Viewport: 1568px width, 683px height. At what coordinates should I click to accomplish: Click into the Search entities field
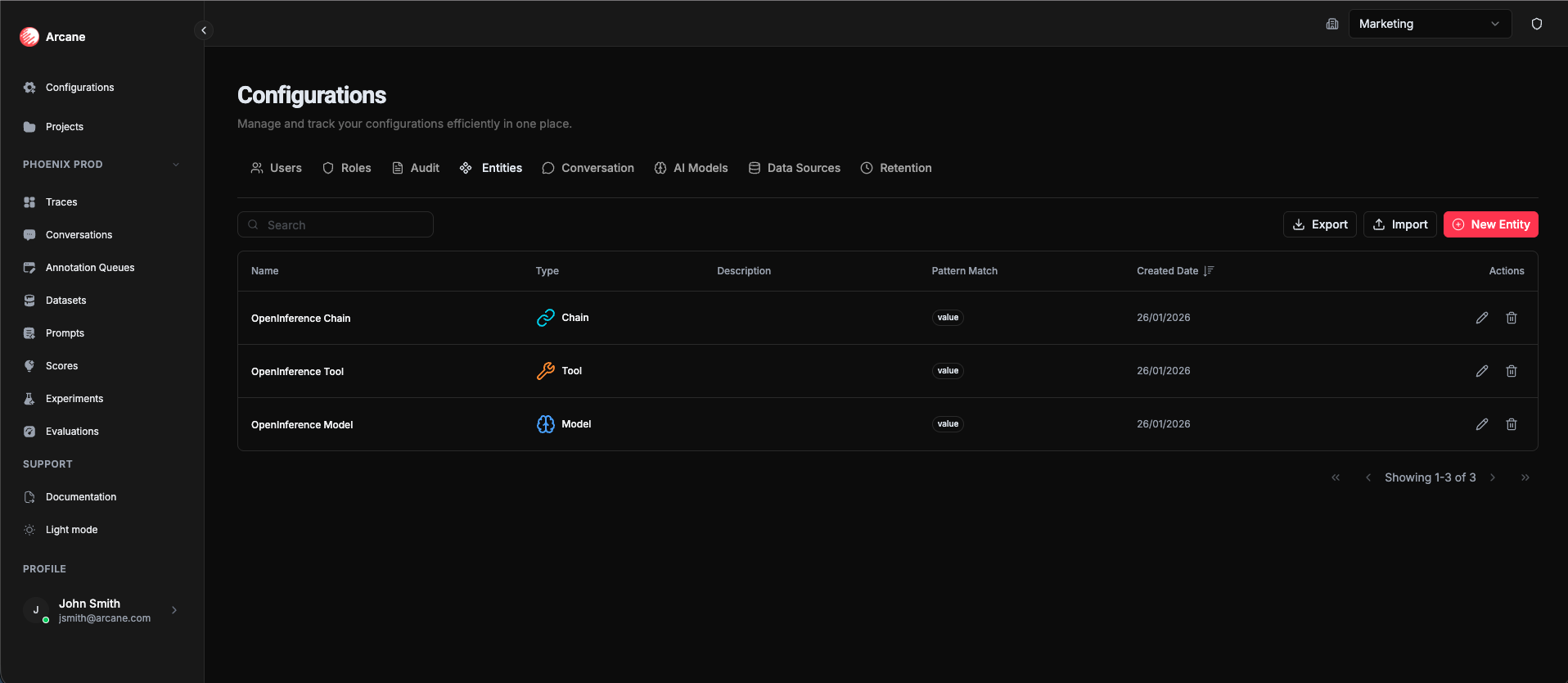[x=336, y=224]
